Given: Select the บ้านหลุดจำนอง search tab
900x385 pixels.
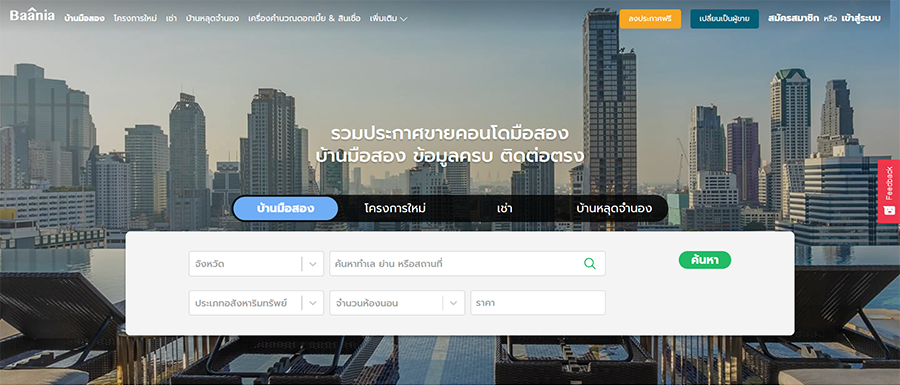Looking at the screenshot, I should (614, 208).
